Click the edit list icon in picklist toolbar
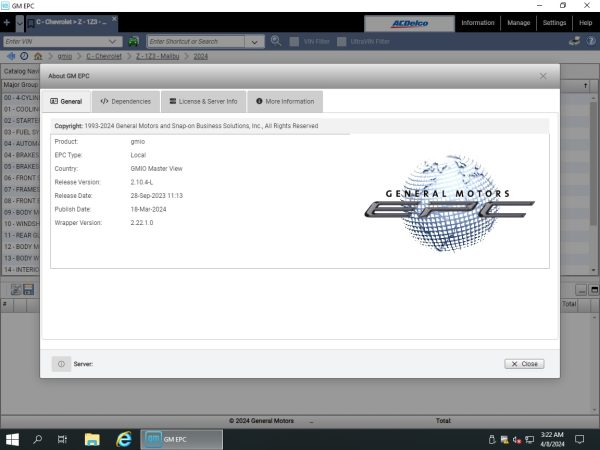The width and height of the screenshot is (600, 450). [x=16, y=290]
